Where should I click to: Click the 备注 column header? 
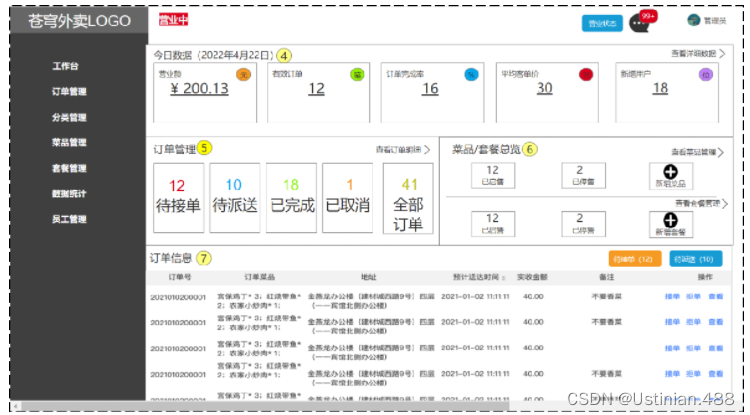point(607,277)
